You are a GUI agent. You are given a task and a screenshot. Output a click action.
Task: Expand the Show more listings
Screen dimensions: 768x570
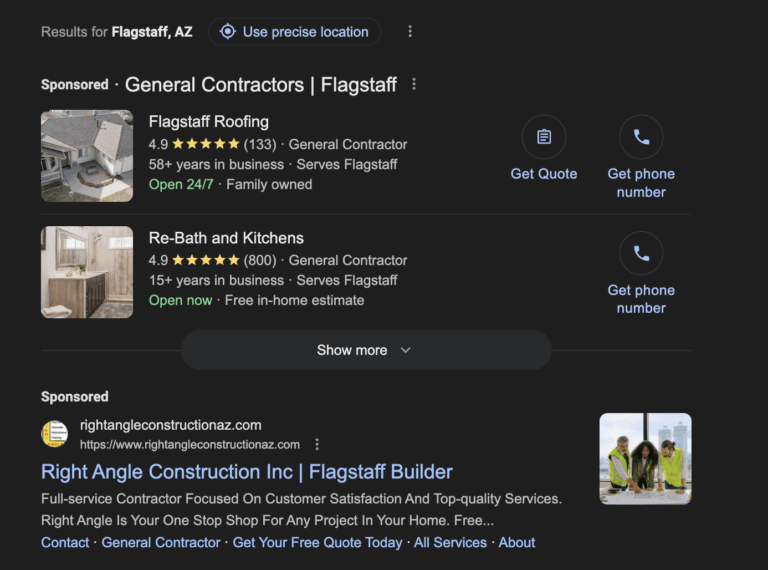click(x=352, y=350)
